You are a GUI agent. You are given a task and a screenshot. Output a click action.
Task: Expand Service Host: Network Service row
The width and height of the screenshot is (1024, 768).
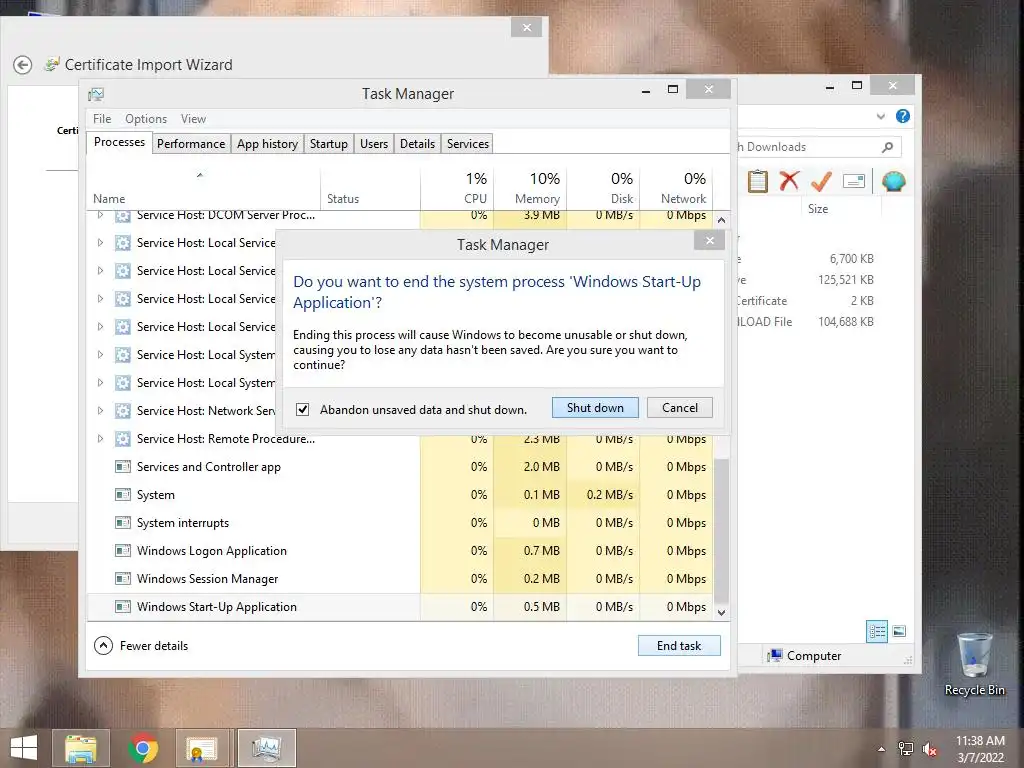pyautogui.click(x=100, y=411)
